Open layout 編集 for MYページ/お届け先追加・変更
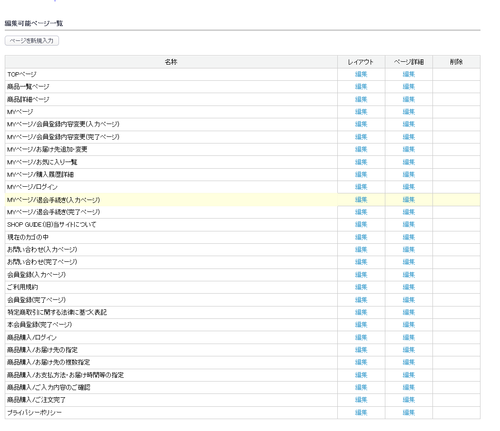This screenshot has width=500, height=431. point(361,149)
